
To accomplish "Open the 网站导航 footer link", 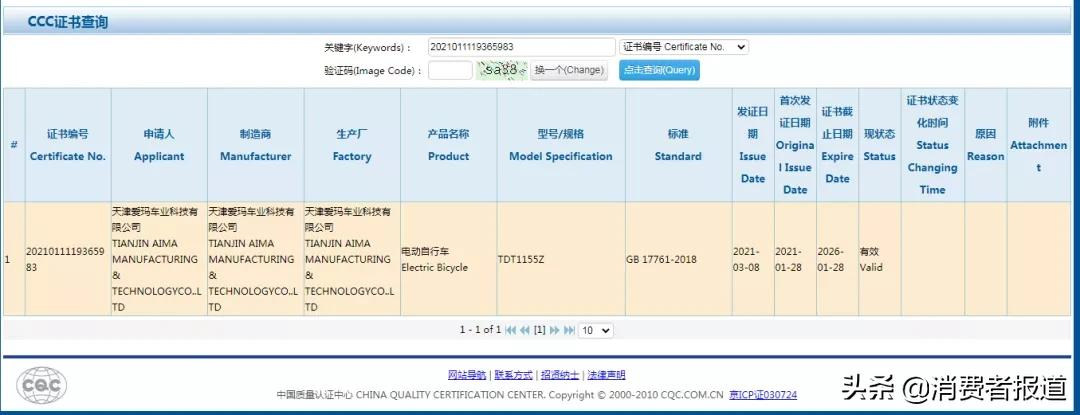I will (x=467, y=375).
